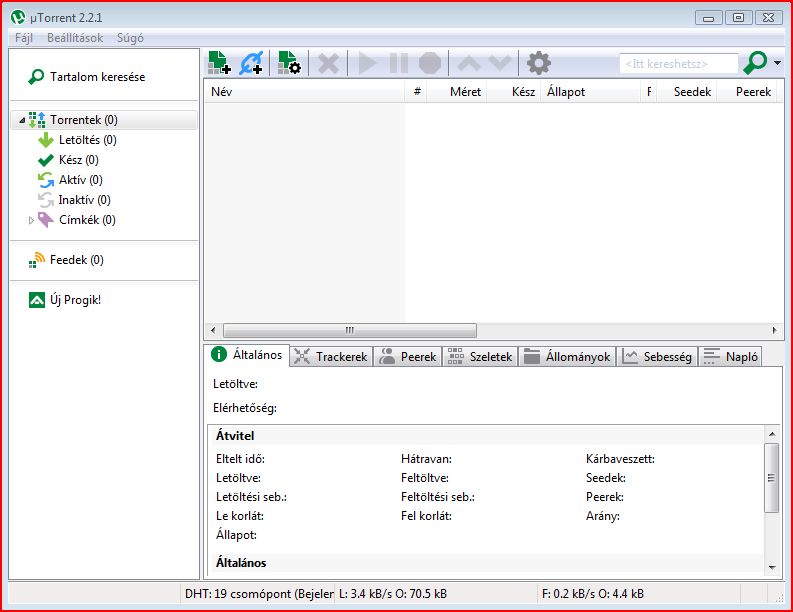Switch to the Általános tab

[x=247, y=355]
